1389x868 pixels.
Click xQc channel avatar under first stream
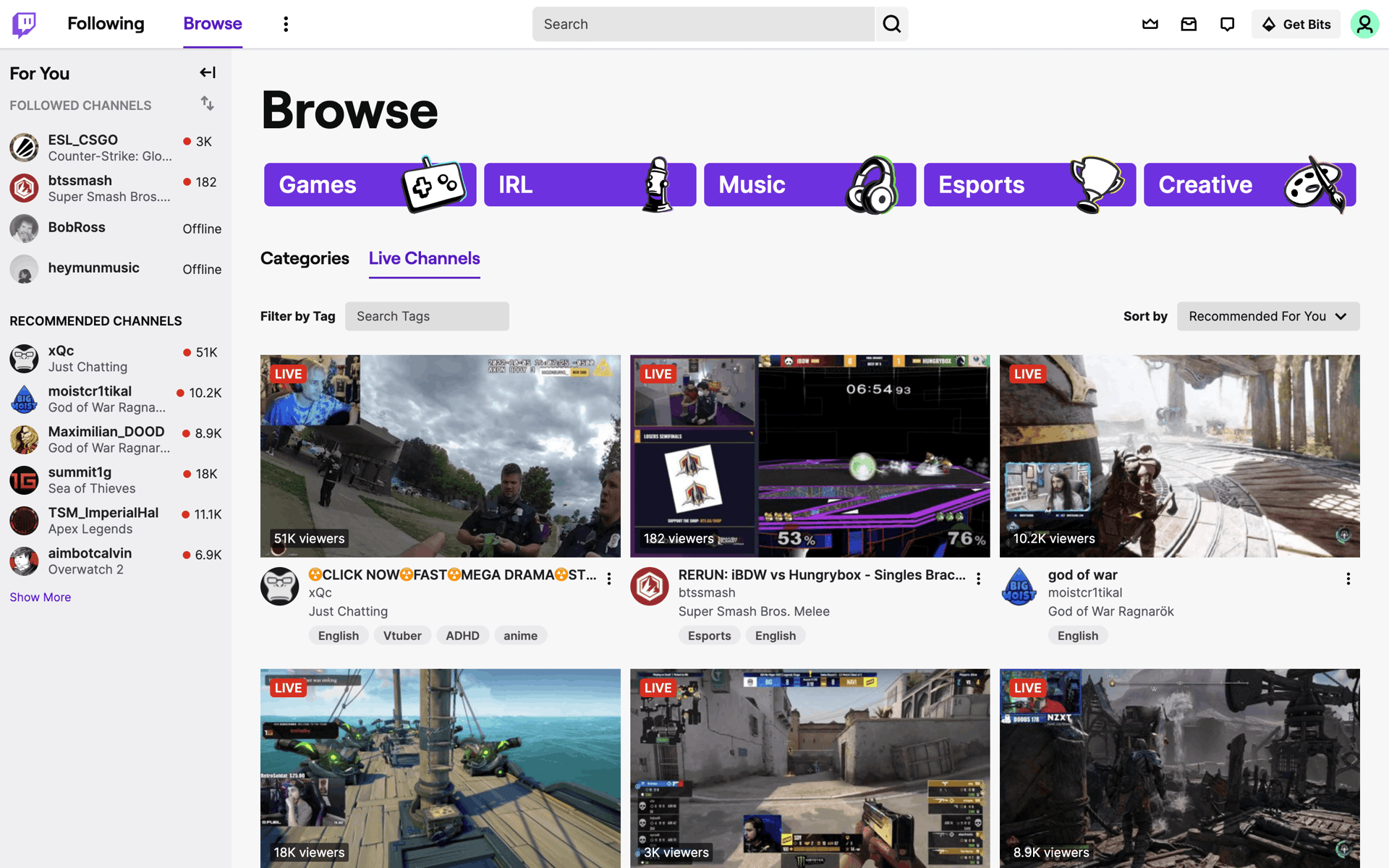pyautogui.click(x=280, y=586)
